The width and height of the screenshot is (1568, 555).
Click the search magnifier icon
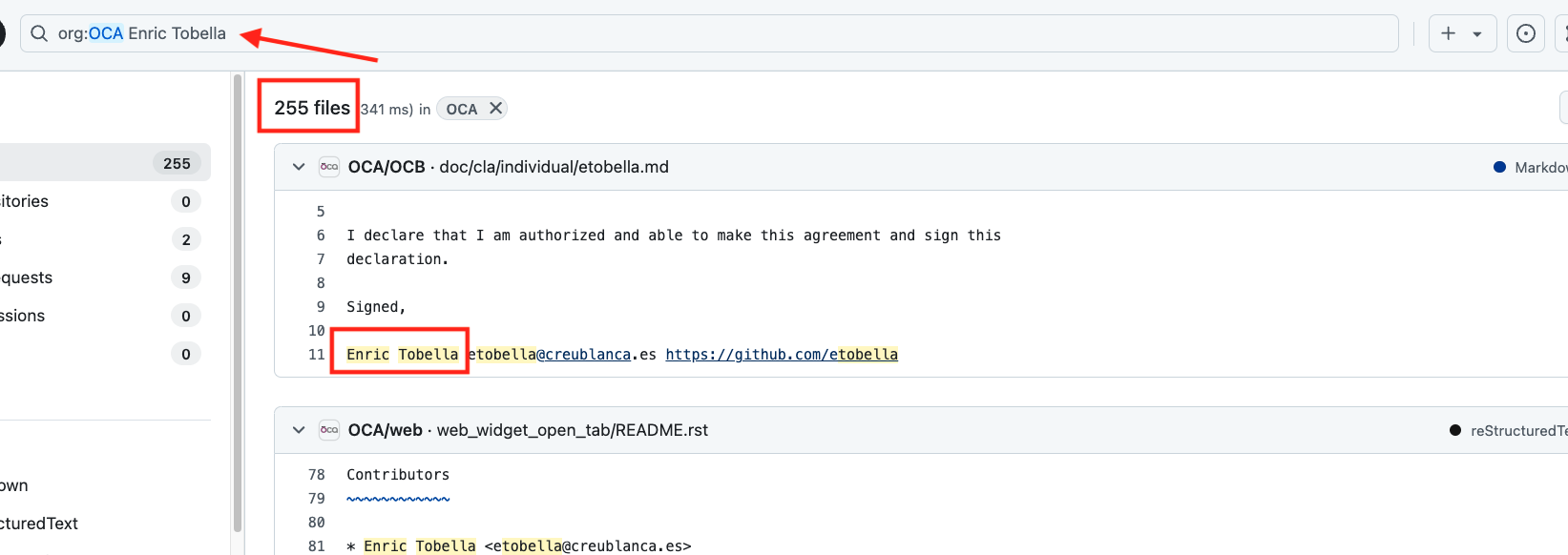coord(39,33)
